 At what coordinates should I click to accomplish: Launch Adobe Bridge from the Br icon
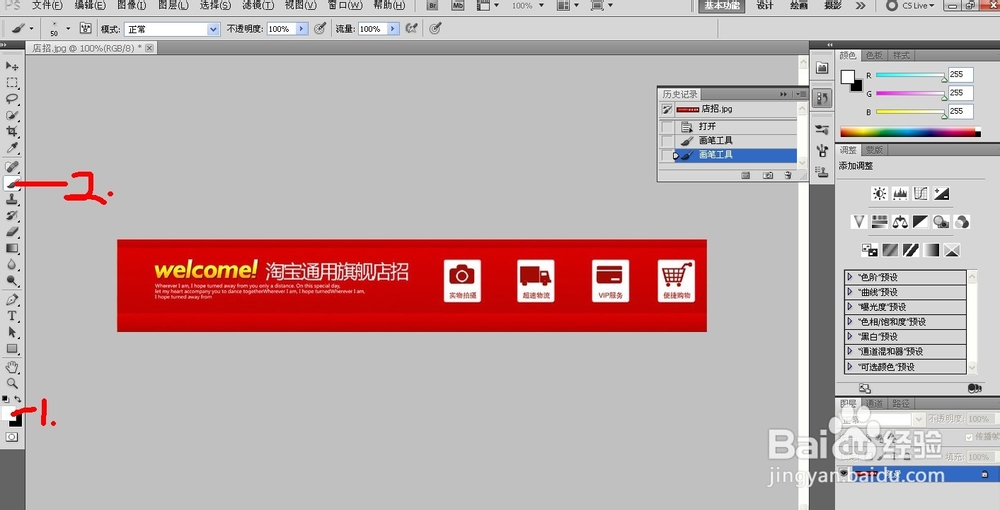[x=432, y=6]
